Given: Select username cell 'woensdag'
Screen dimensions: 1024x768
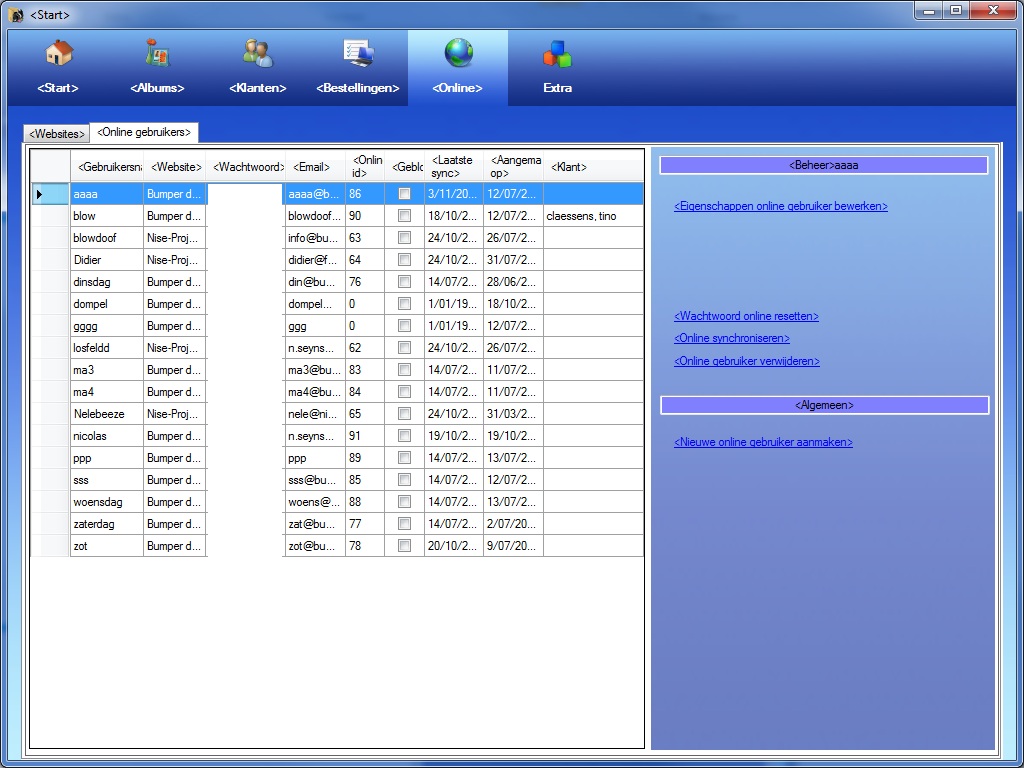Looking at the screenshot, I should click(x=107, y=502).
